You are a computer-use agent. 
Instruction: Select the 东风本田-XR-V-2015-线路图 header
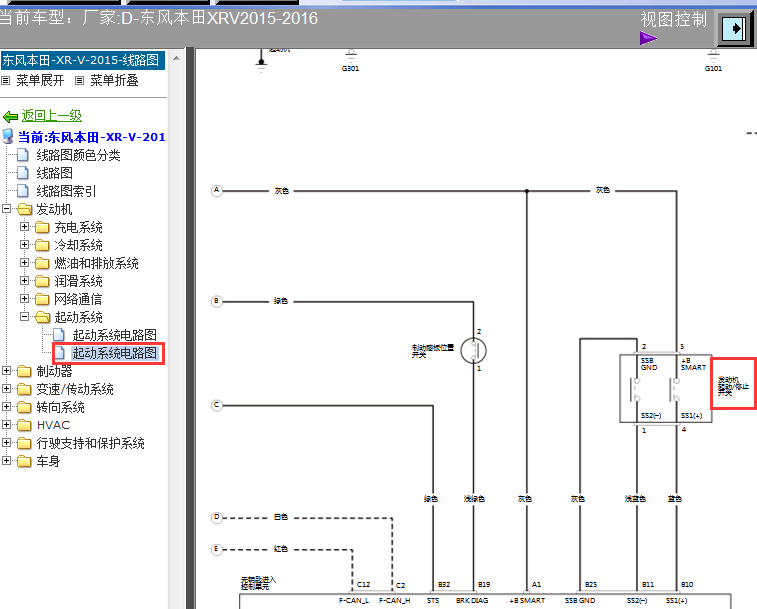coord(83,60)
